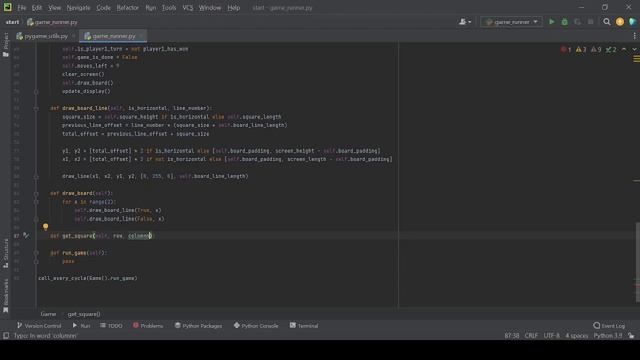The height and width of the screenshot is (360, 640).
Task: Close the game_runner.py editor tab
Action: click(x=141, y=36)
